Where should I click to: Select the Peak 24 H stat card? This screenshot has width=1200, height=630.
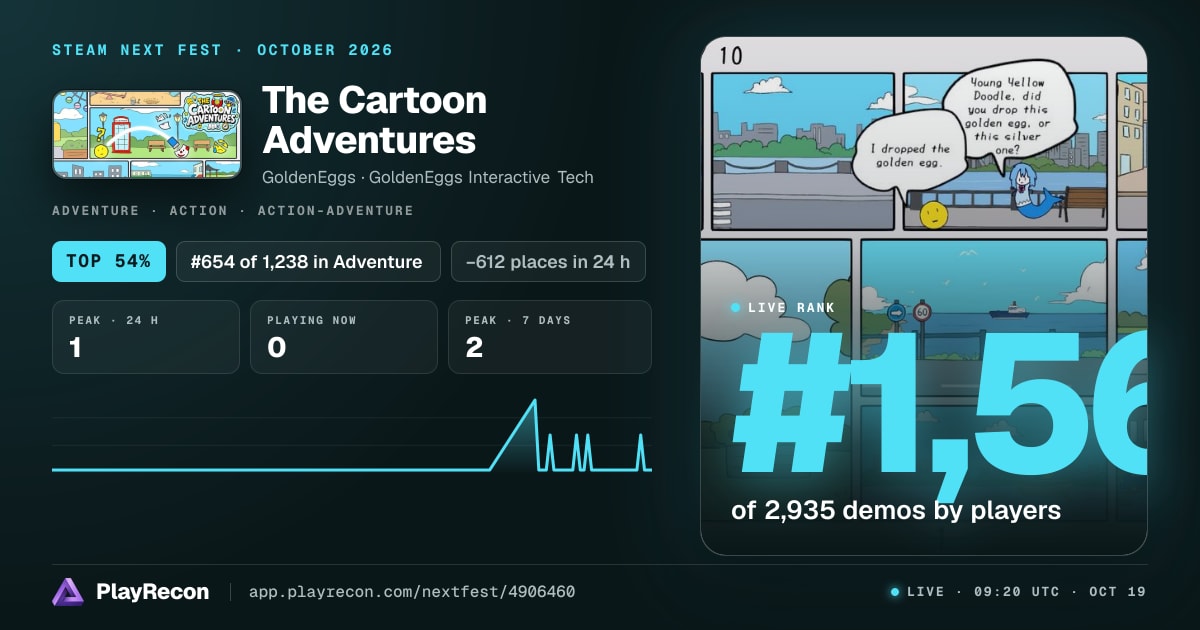pyautogui.click(x=146, y=337)
